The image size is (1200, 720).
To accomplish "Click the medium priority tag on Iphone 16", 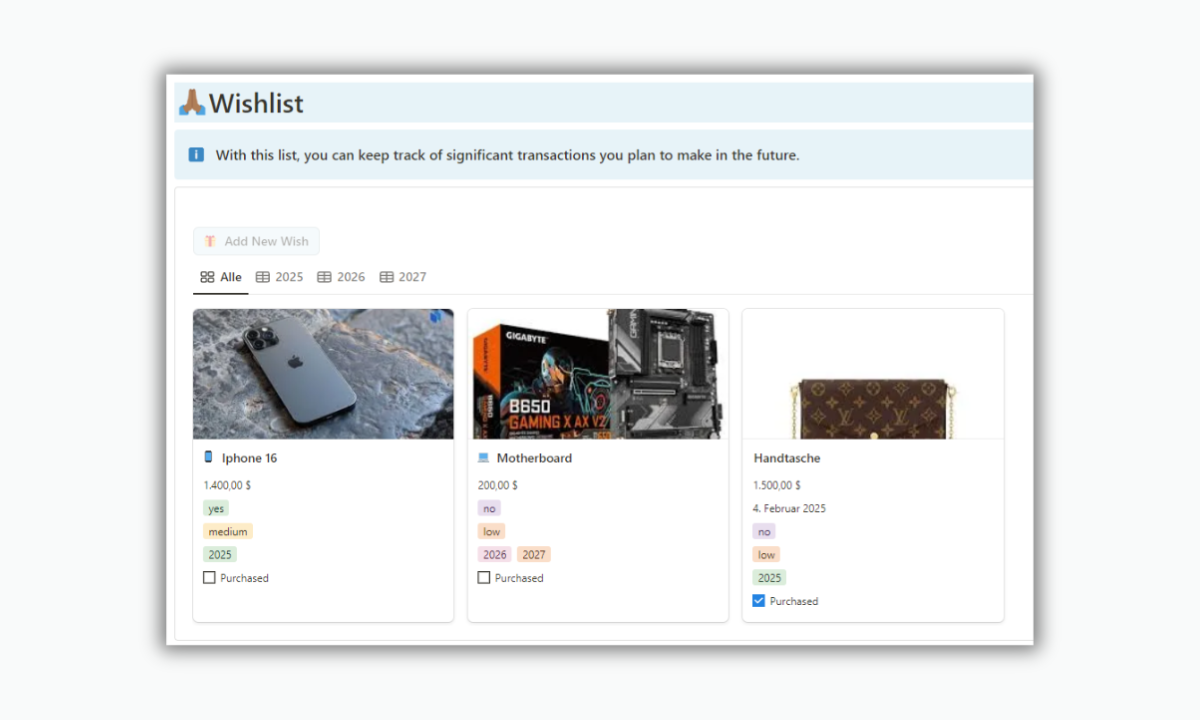I will pyautogui.click(x=228, y=532).
